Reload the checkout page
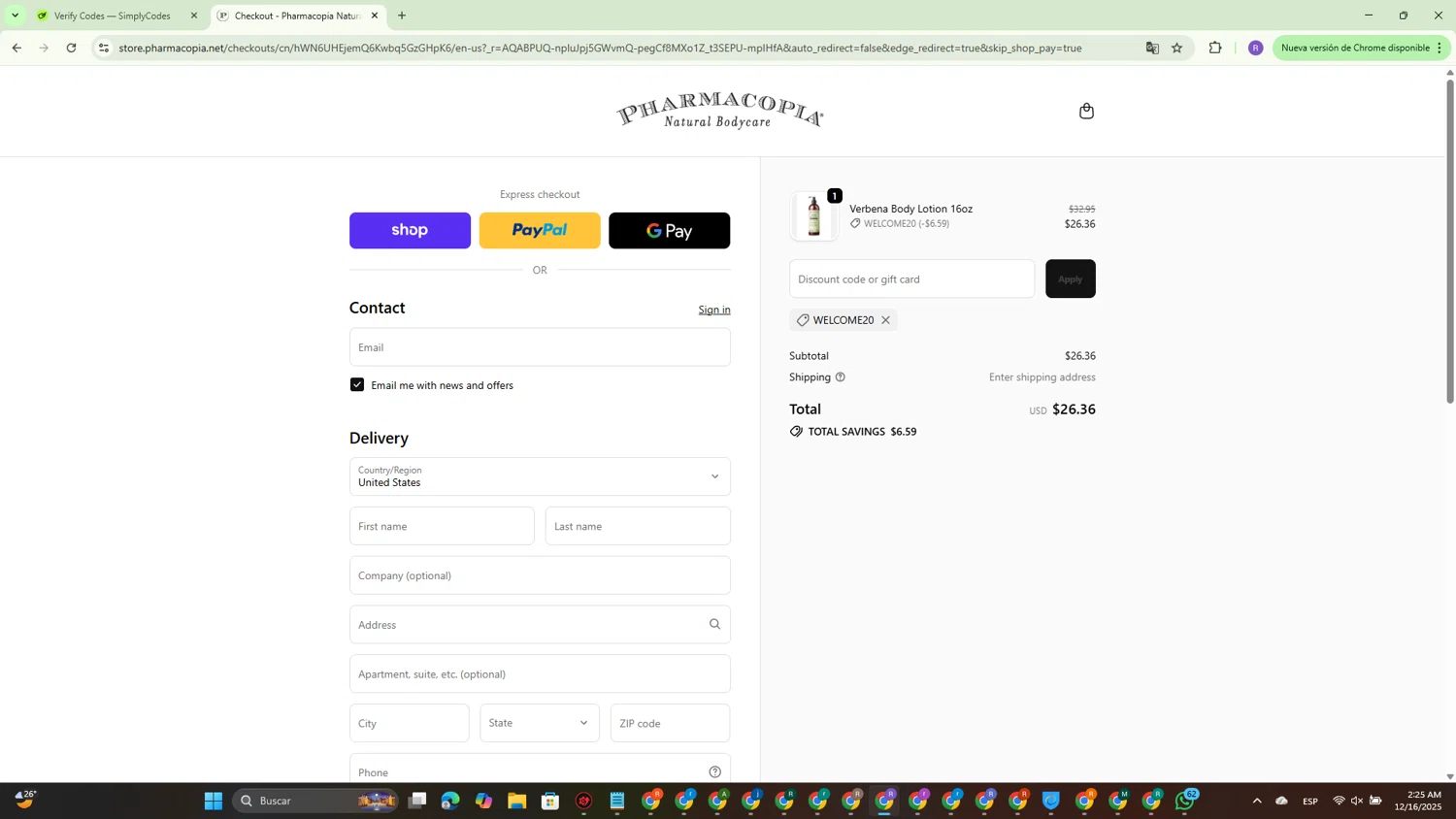The width and height of the screenshot is (1456, 819). tap(71, 48)
